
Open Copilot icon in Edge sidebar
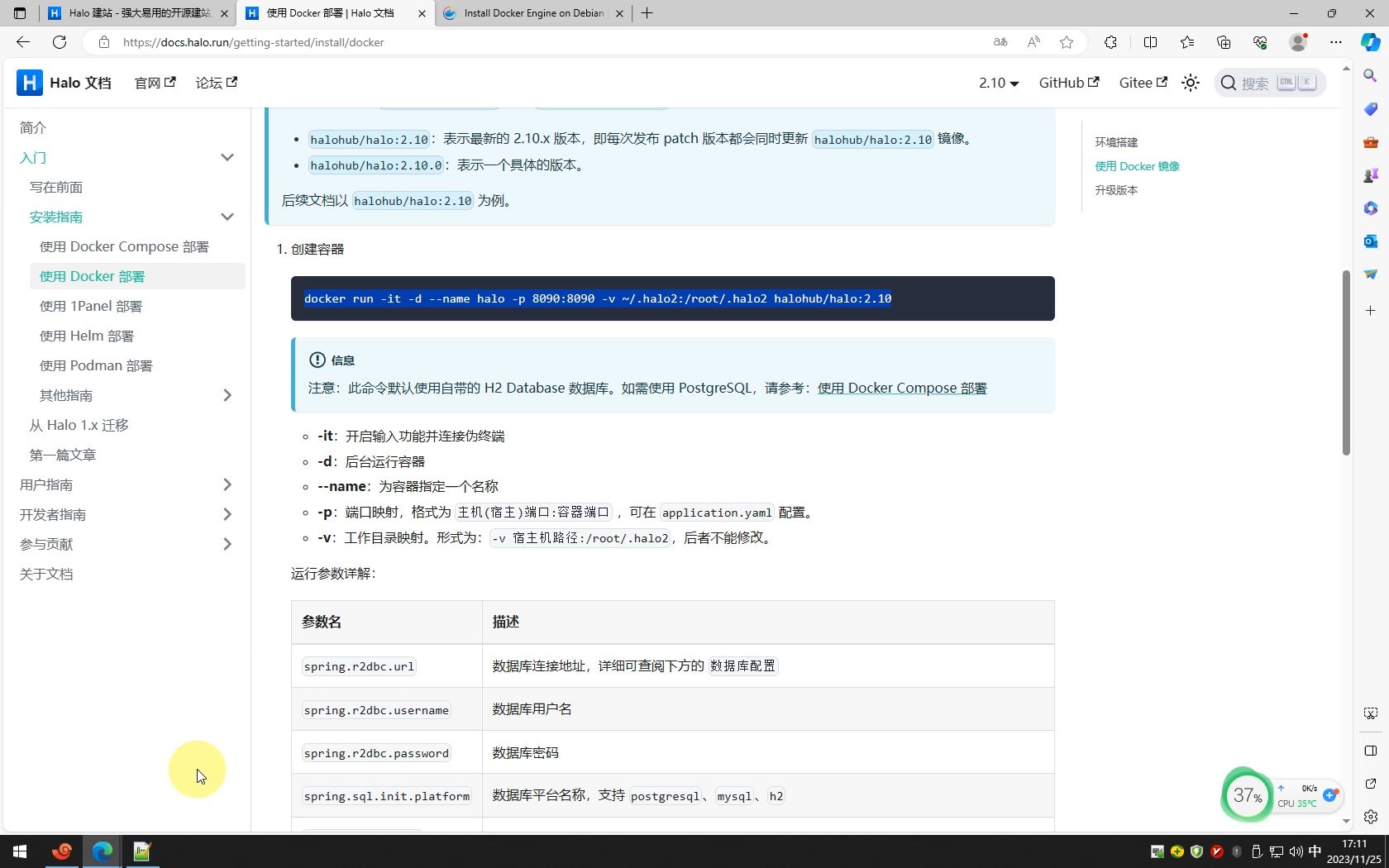click(1371, 42)
